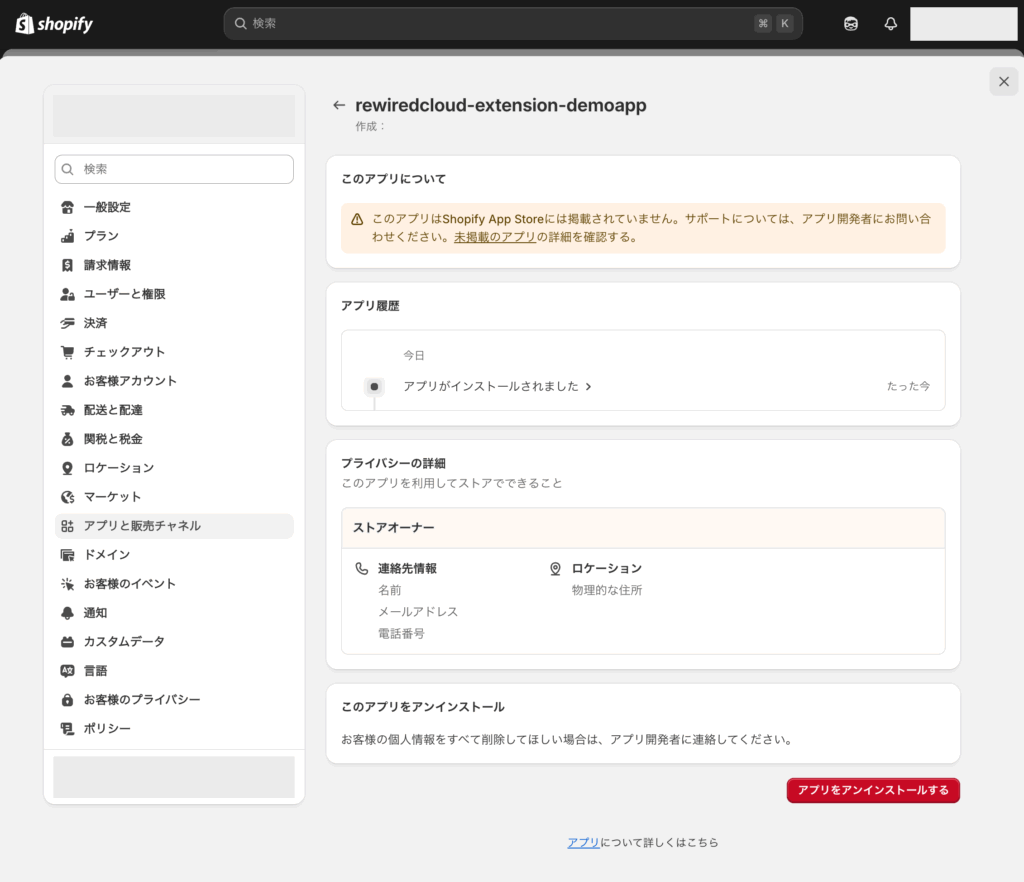Click the プラン icon in sidebar
The image size is (1024, 882).
coord(67,236)
